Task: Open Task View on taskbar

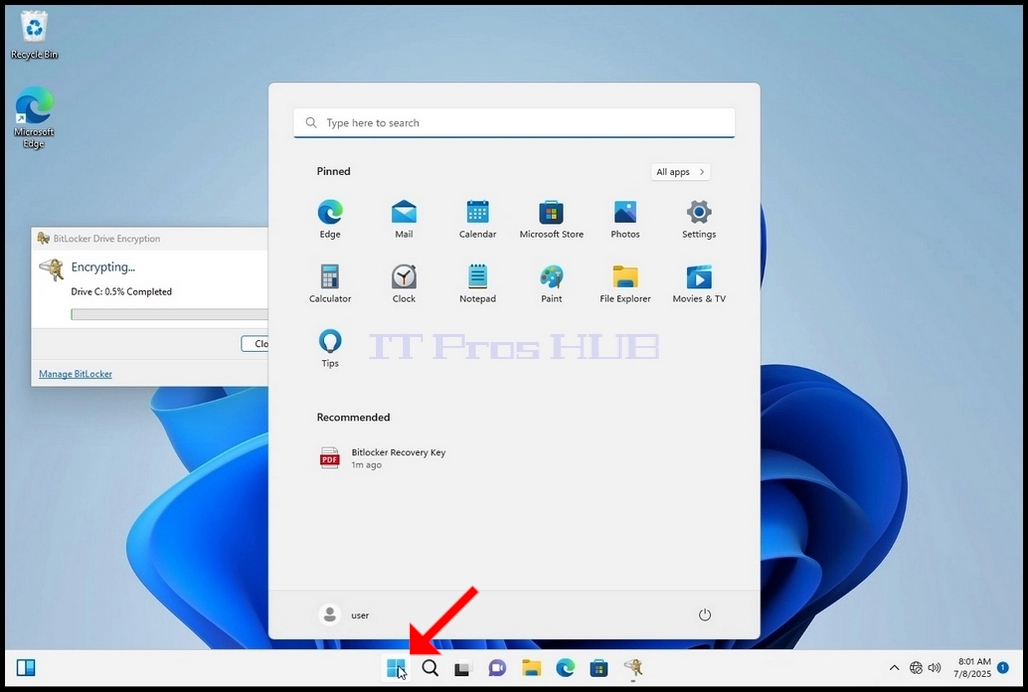Action: coord(463,668)
